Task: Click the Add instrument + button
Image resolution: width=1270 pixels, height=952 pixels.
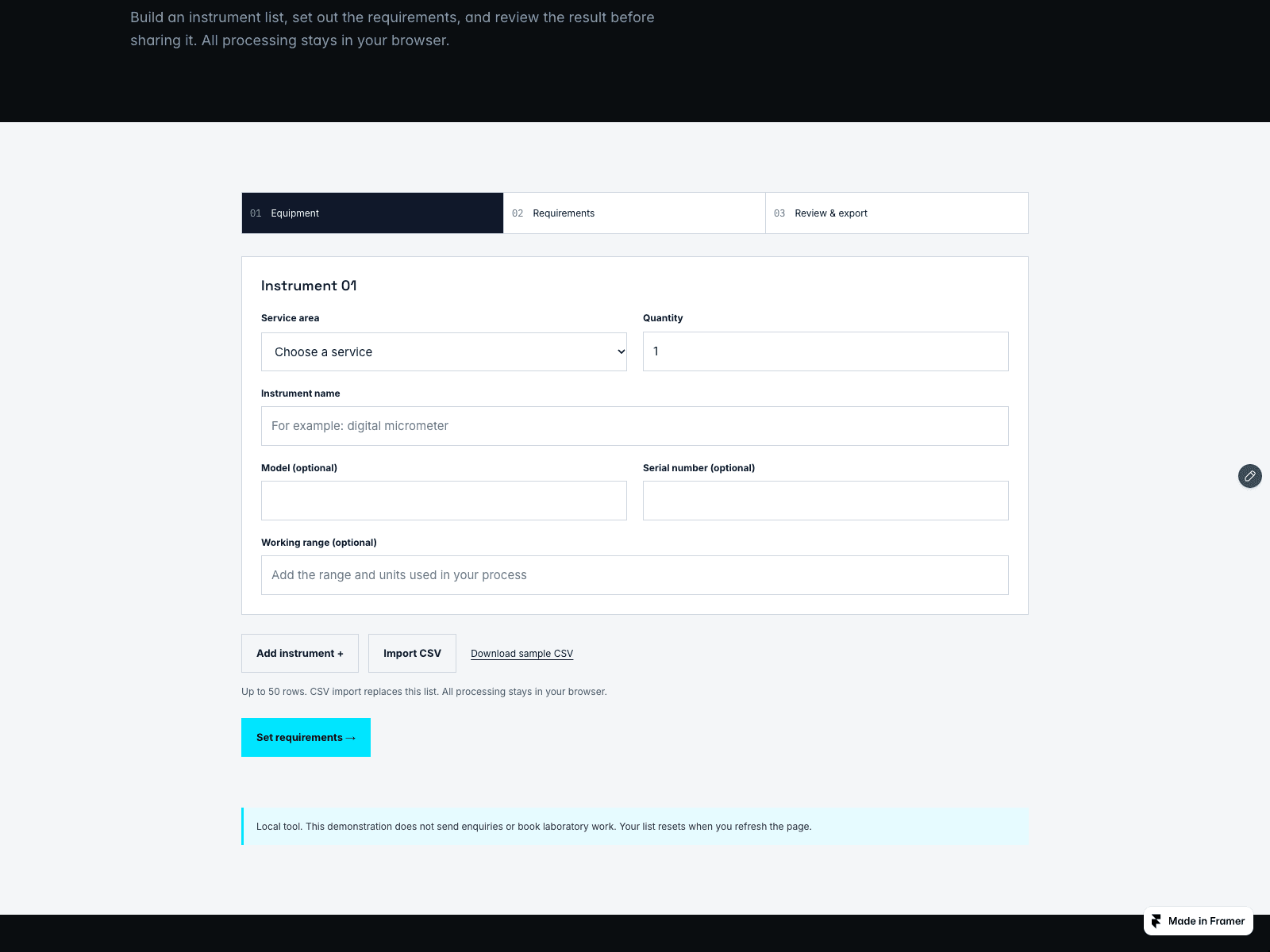Action: pyautogui.click(x=300, y=653)
